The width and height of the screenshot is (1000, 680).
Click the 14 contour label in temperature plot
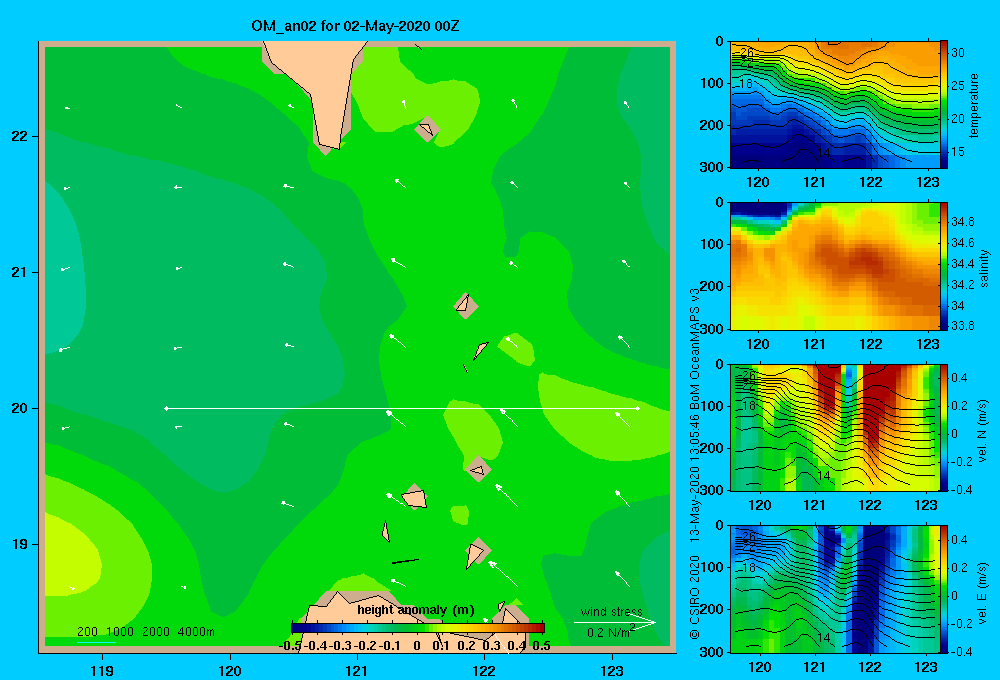click(824, 152)
